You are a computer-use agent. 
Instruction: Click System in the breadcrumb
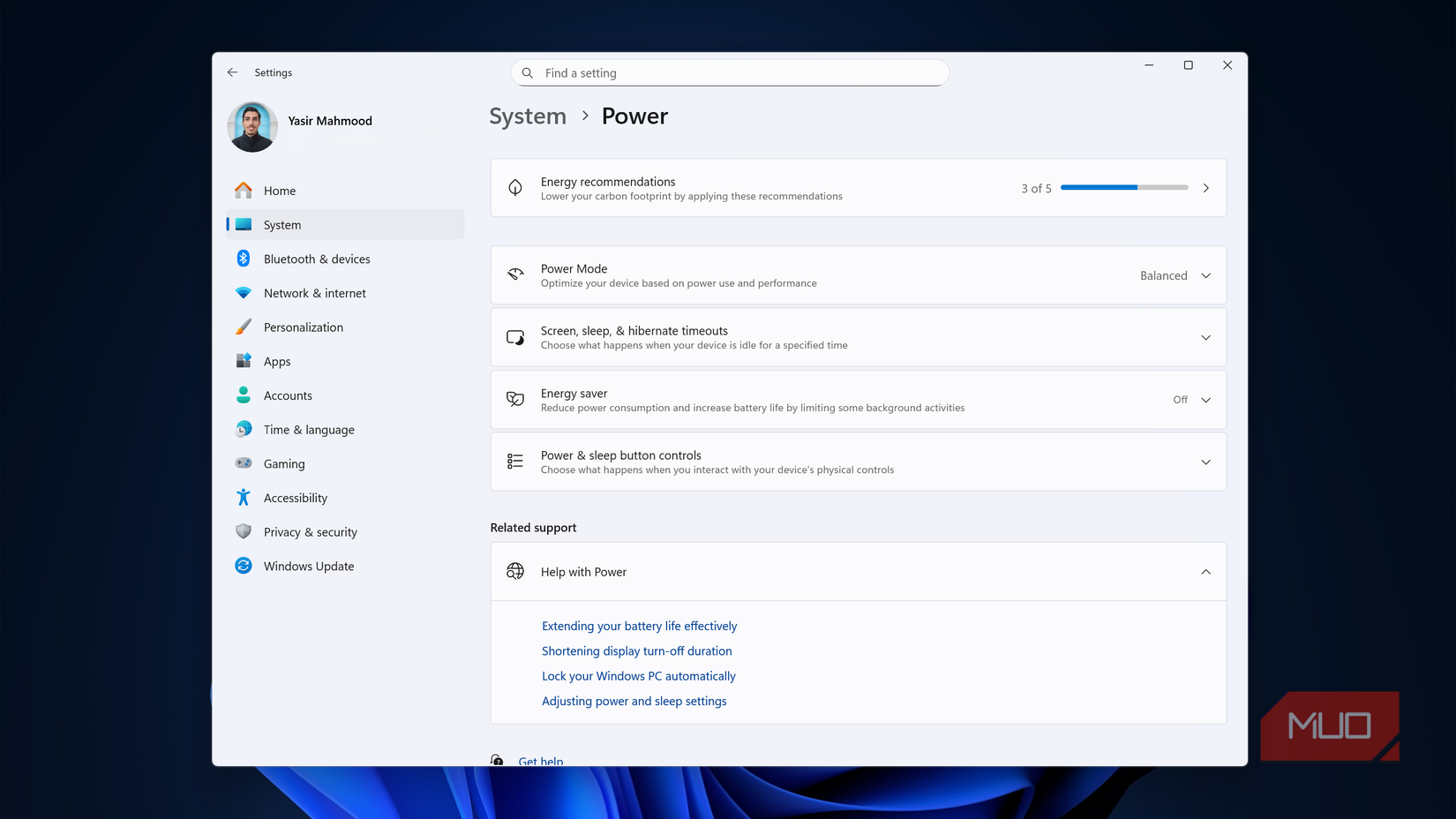528,116
